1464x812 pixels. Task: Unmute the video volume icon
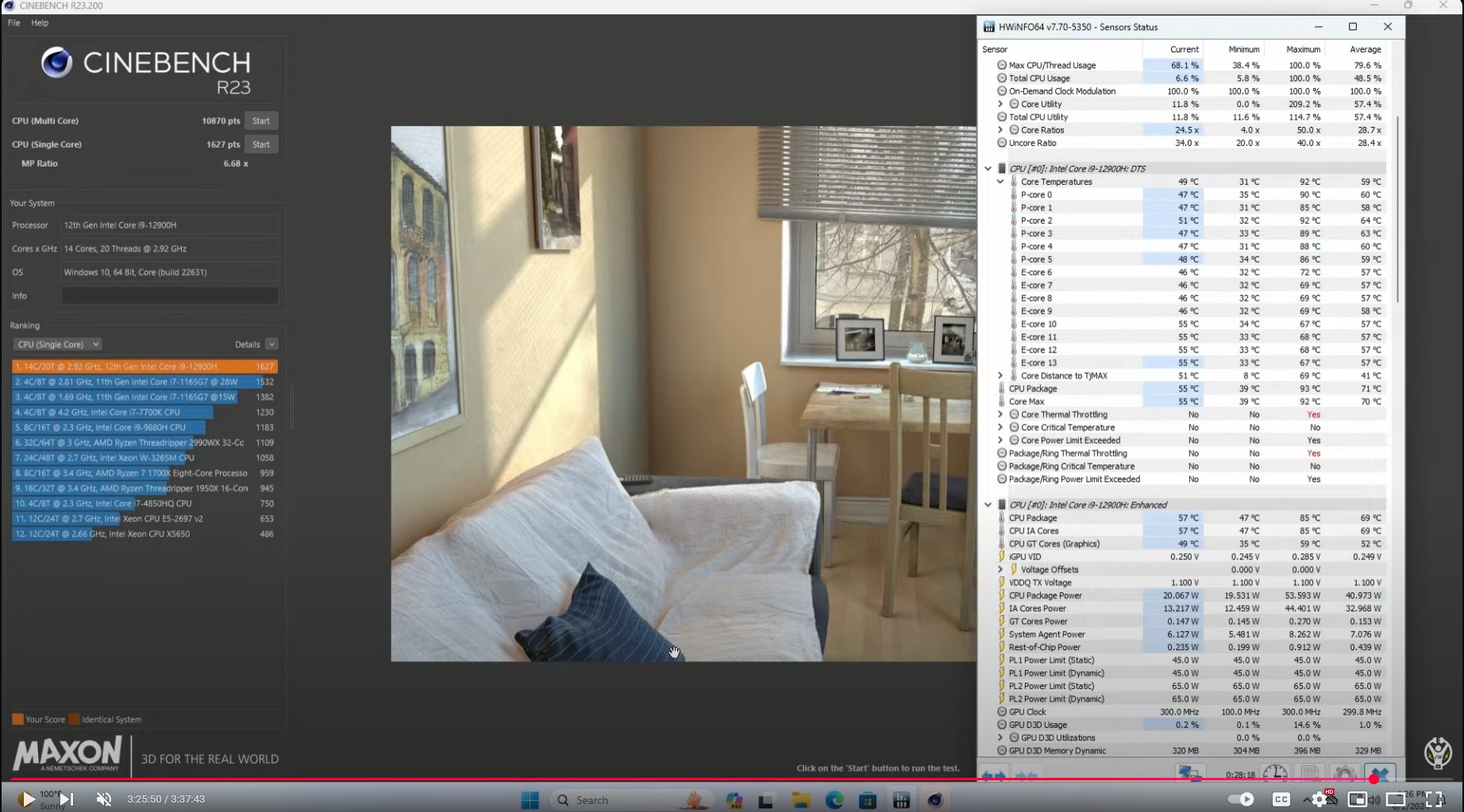click(104, 799)
